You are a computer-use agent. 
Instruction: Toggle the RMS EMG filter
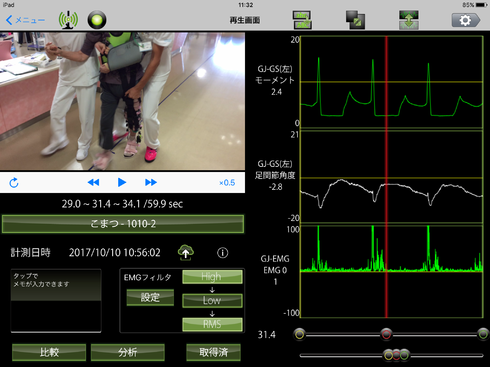click(212, 324)
